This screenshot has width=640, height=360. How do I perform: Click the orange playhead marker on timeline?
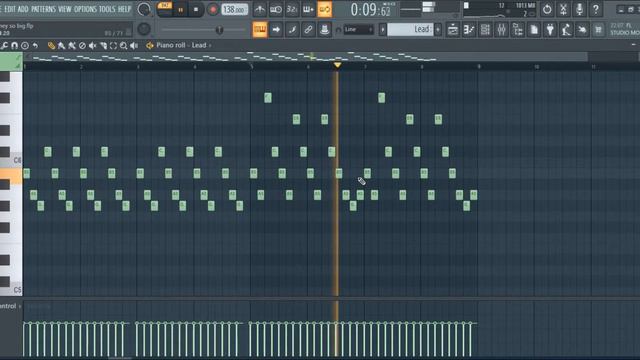pyautogui.click(x=337, y=65)
